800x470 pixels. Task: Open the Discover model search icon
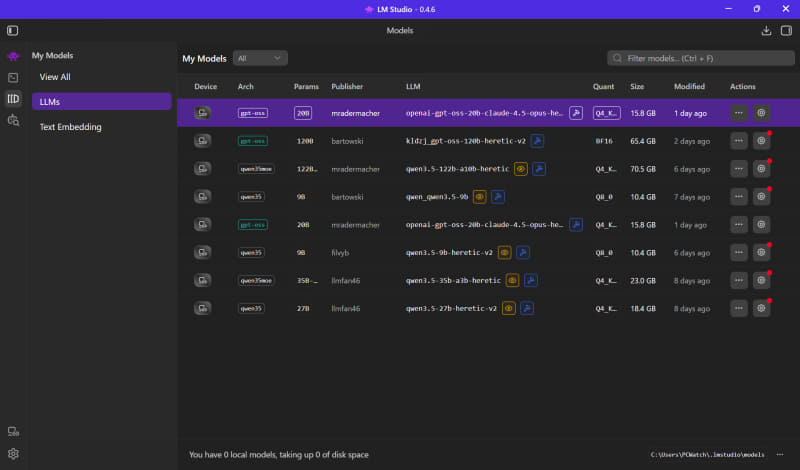tap(13, 120)
